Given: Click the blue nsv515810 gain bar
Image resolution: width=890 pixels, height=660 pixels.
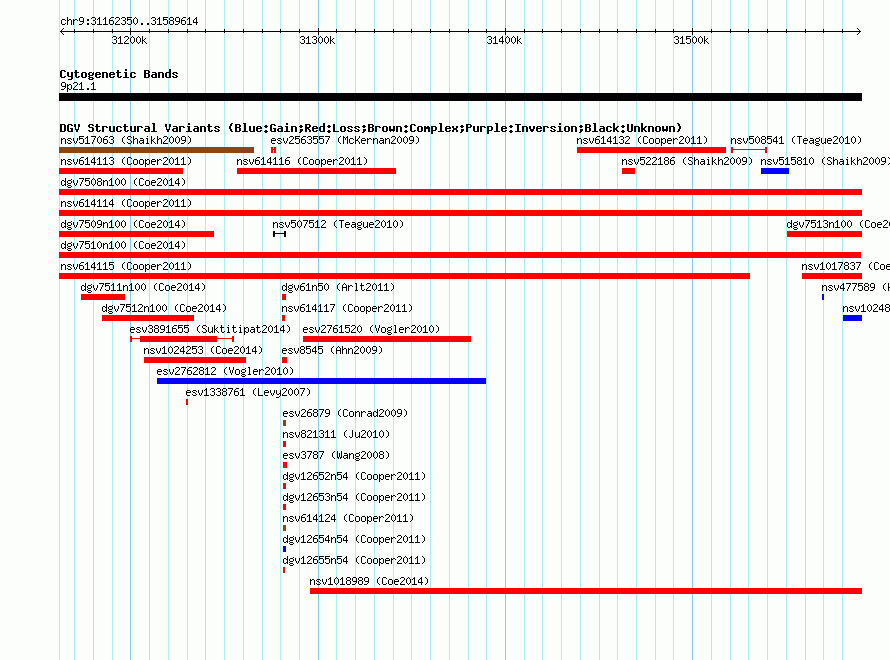Looking at the screenshot, I should (x=775, y=171).
